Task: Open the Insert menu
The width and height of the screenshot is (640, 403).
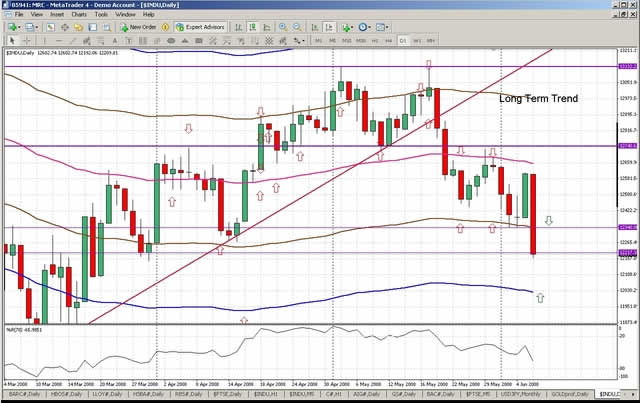Action: click(x=57, y=14)
